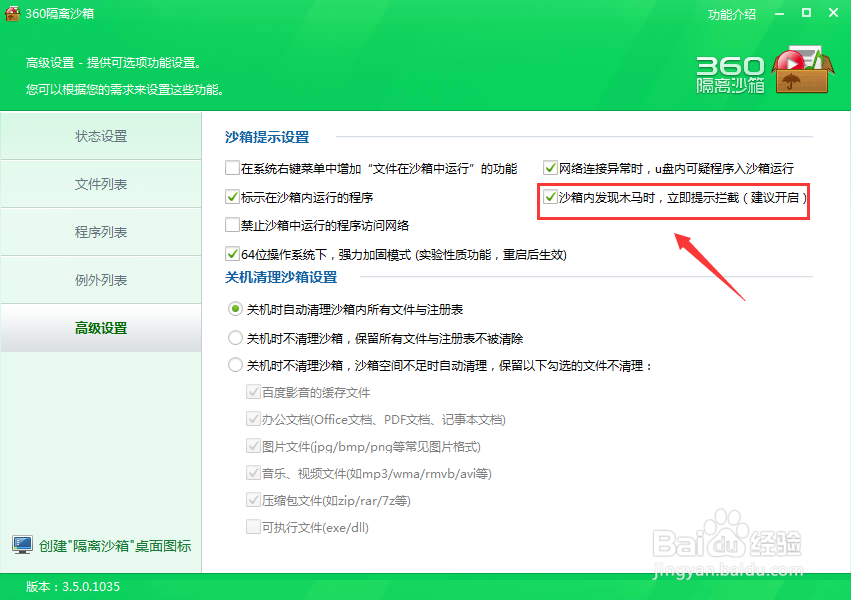Enable 禁止沙箱中运行的程序访问网络
The height and width of the screenshot is (600, 851).
(x=232, y=225)
